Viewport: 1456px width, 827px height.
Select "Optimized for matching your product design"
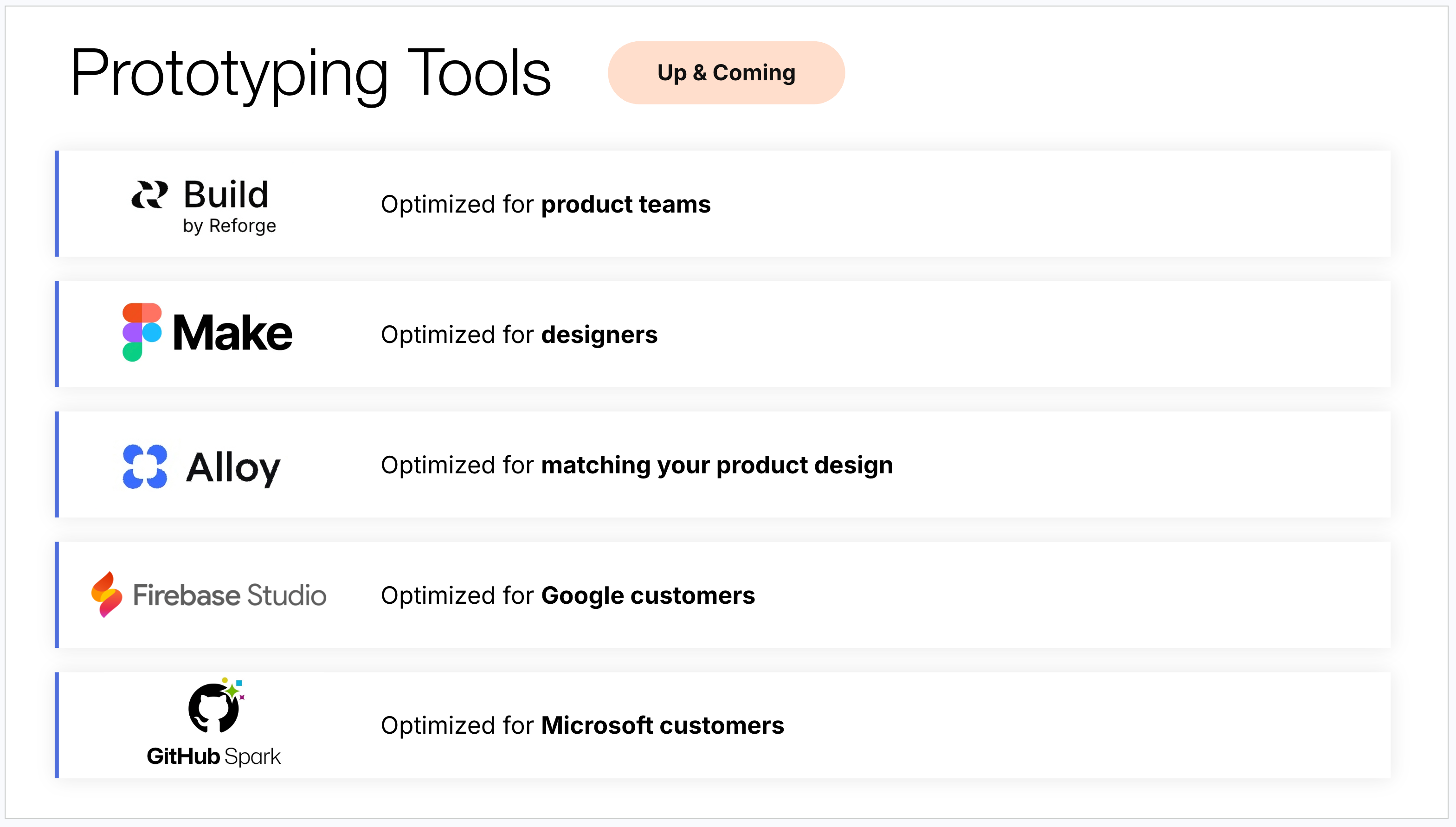[637, 465]
